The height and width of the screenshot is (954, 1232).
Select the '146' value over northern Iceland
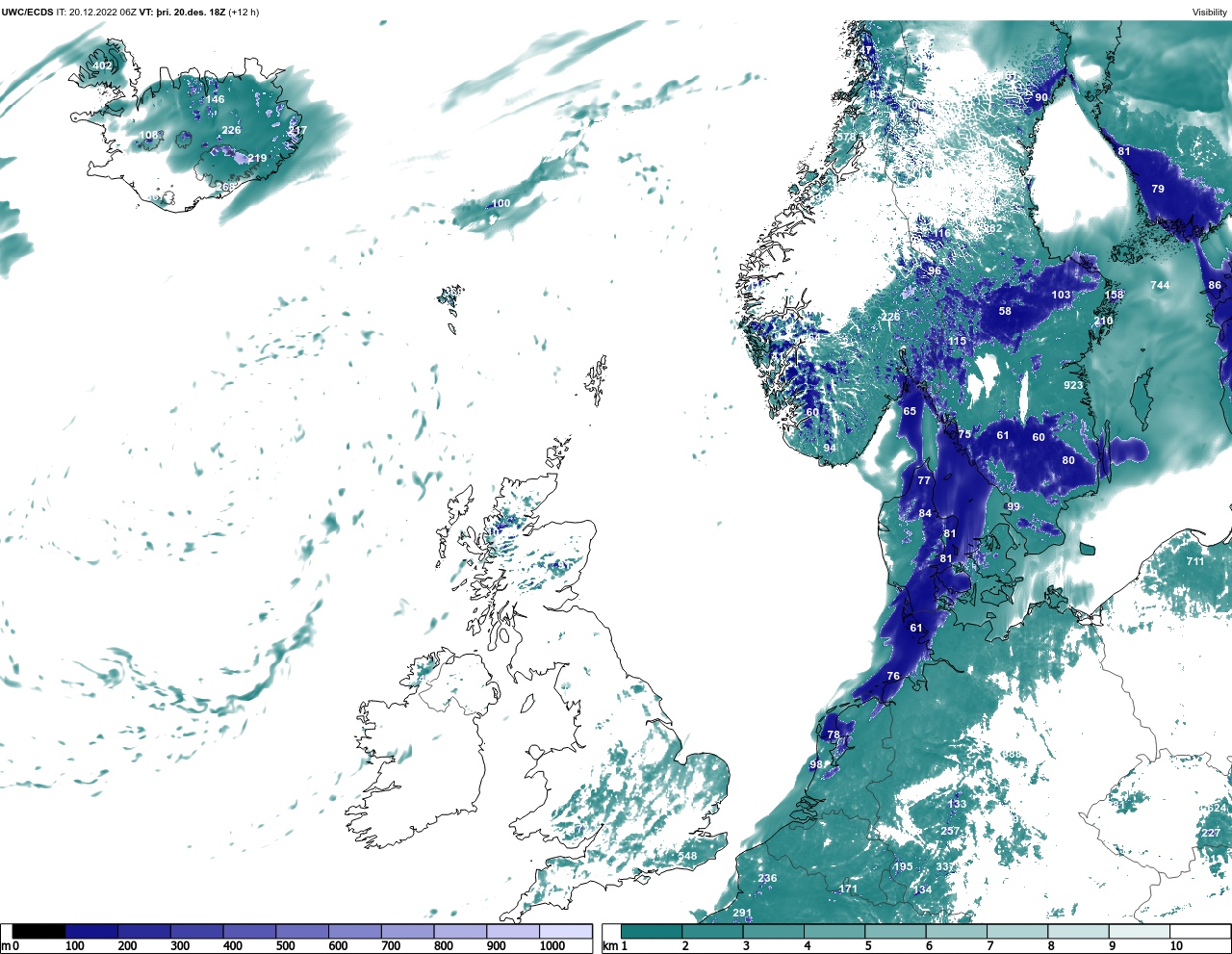215,99
